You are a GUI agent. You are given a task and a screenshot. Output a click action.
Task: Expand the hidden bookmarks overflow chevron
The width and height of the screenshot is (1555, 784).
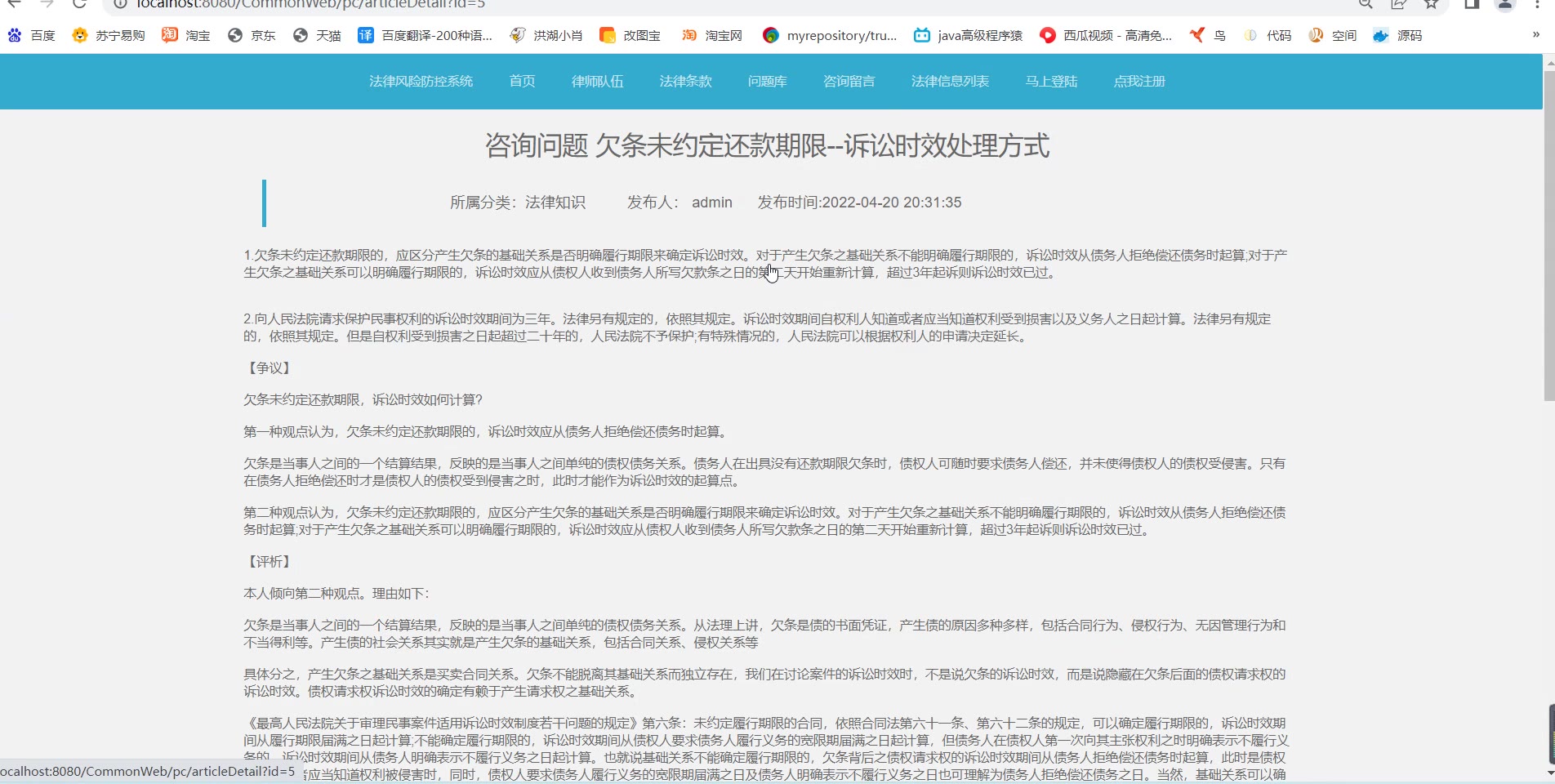(1535, 35)
